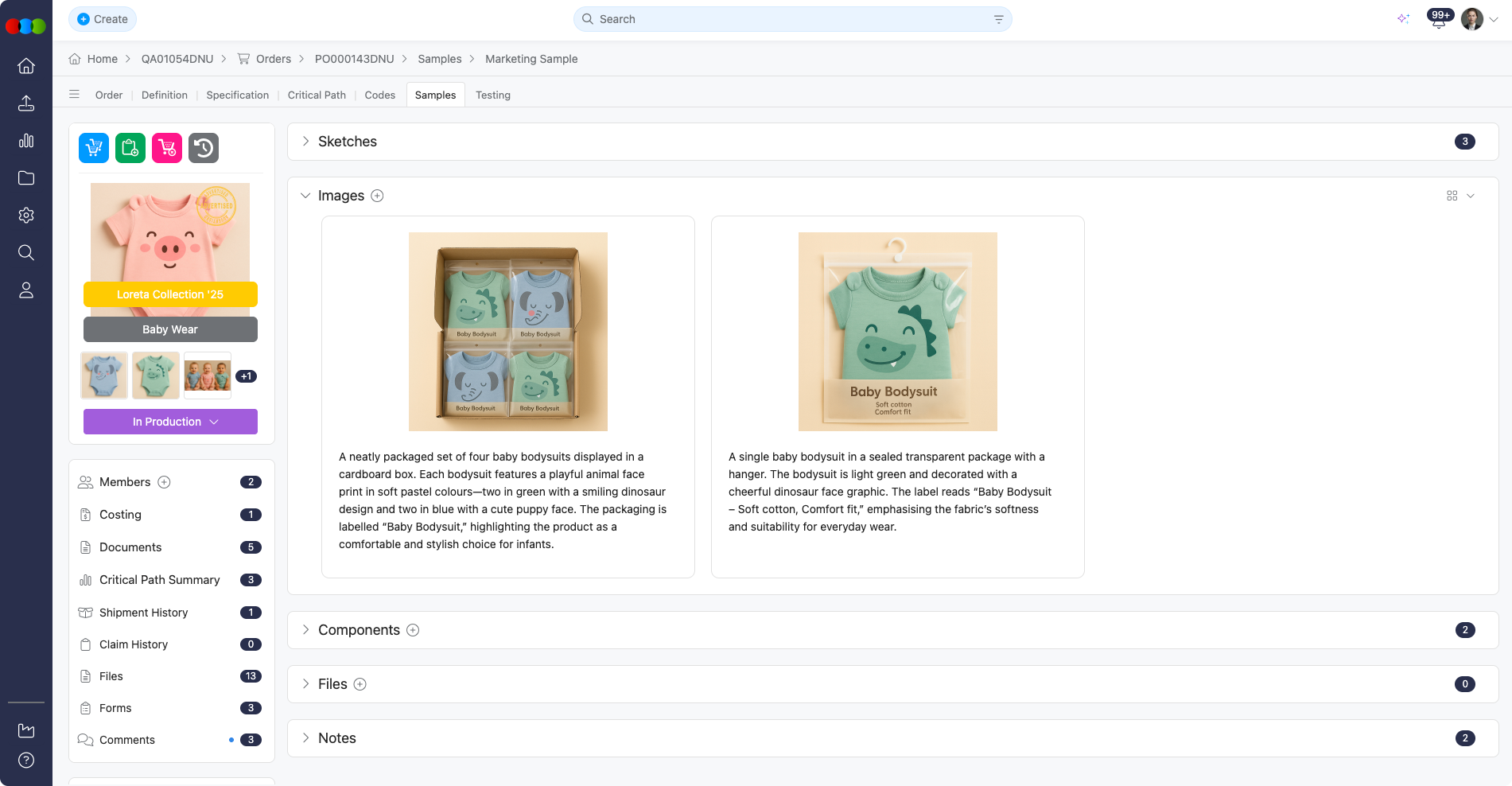
Task: Open the green add-to-clipboard order action
Action: 130,147
